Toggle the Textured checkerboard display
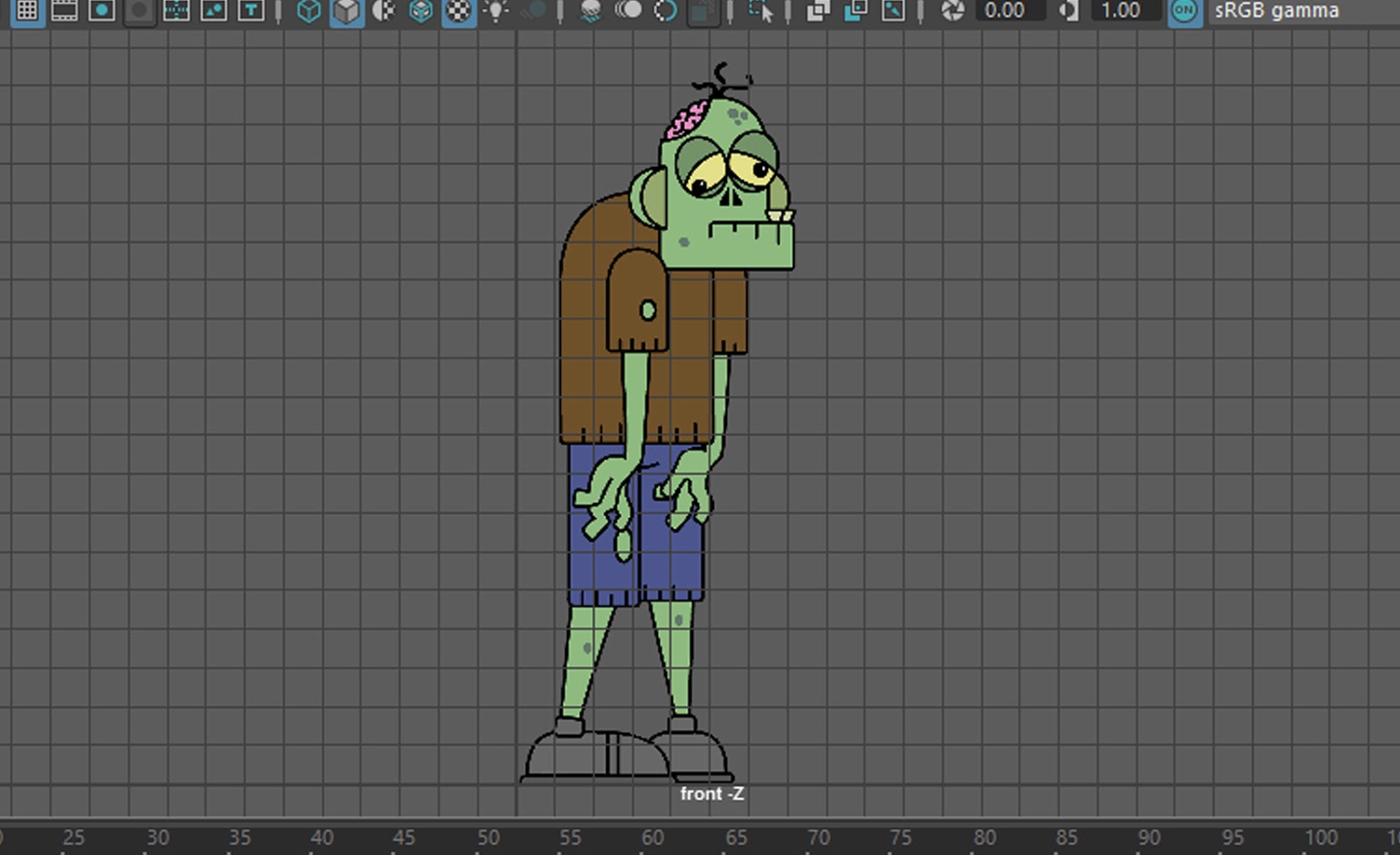The image size is (1400, 855). point(458,11)
